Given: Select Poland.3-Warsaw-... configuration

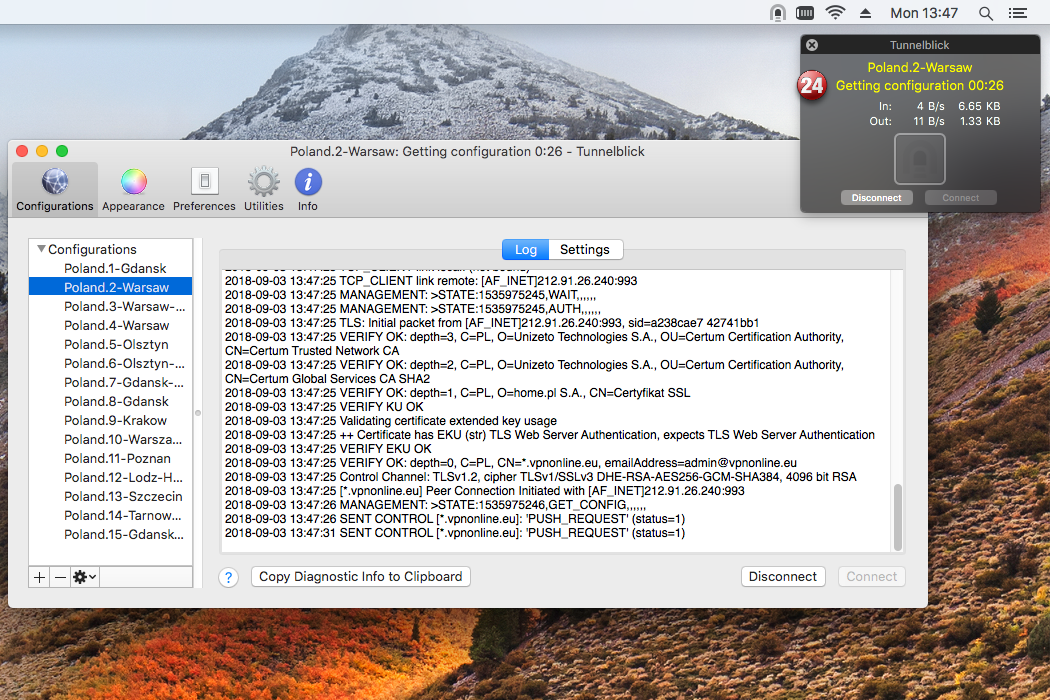Looking at the screenshot, I should click(110, 306).
